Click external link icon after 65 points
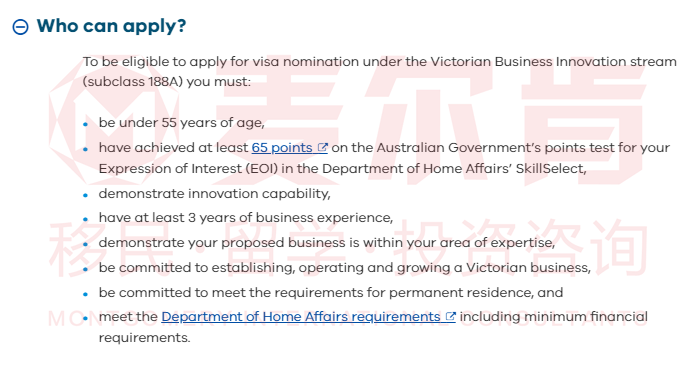Image resolution: width=690 pixels, height=376 pixels. [323, 147]
